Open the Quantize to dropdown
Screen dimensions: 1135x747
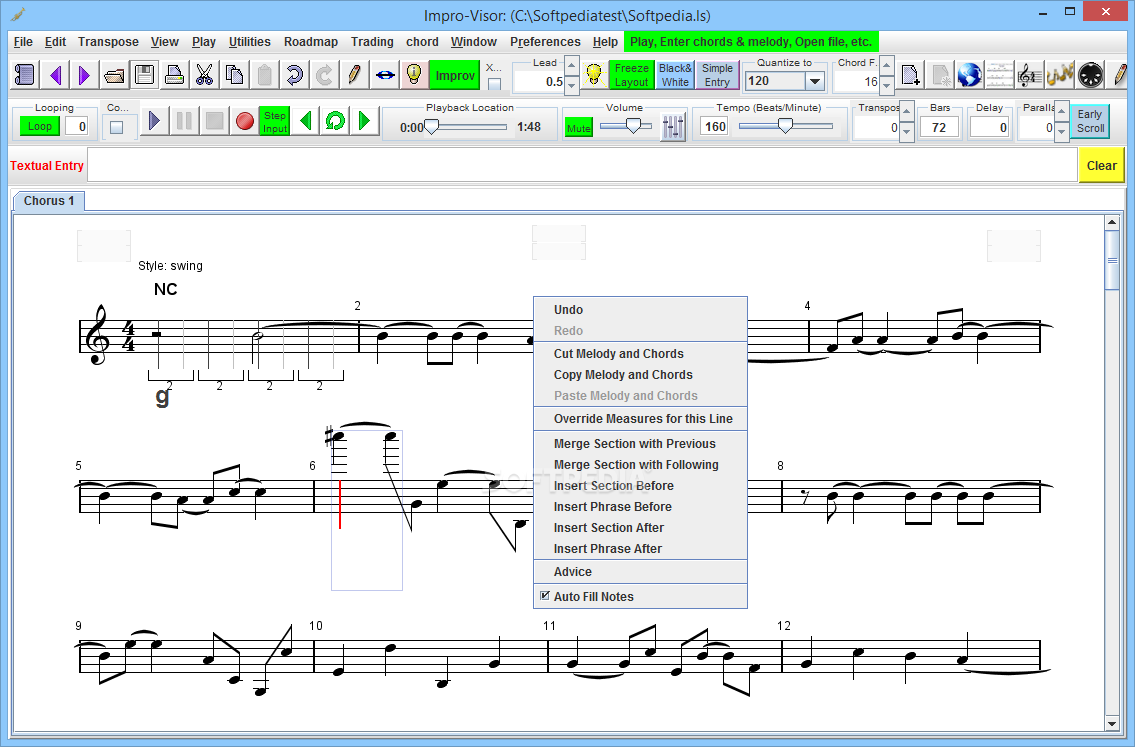pos(815,81)
